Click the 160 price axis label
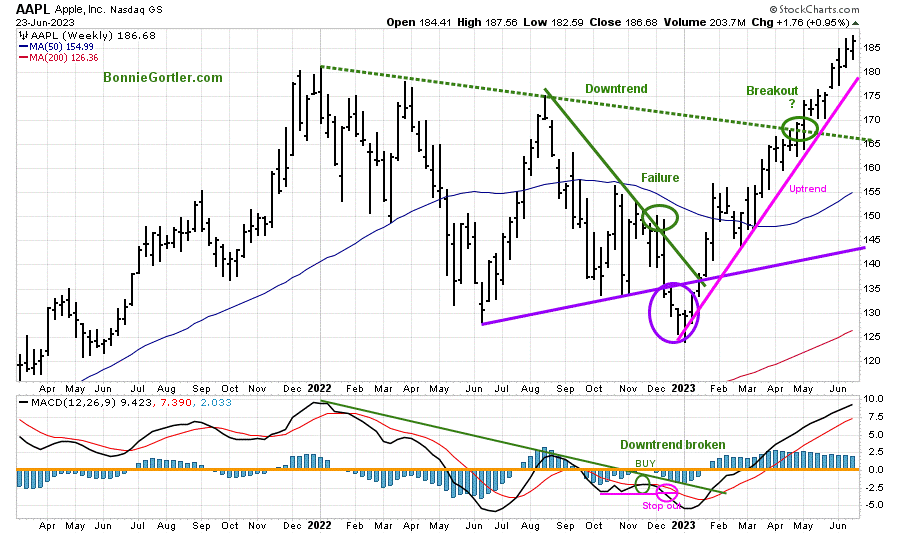This screenshot has height=534, width=900. click(x=872, y=168)
